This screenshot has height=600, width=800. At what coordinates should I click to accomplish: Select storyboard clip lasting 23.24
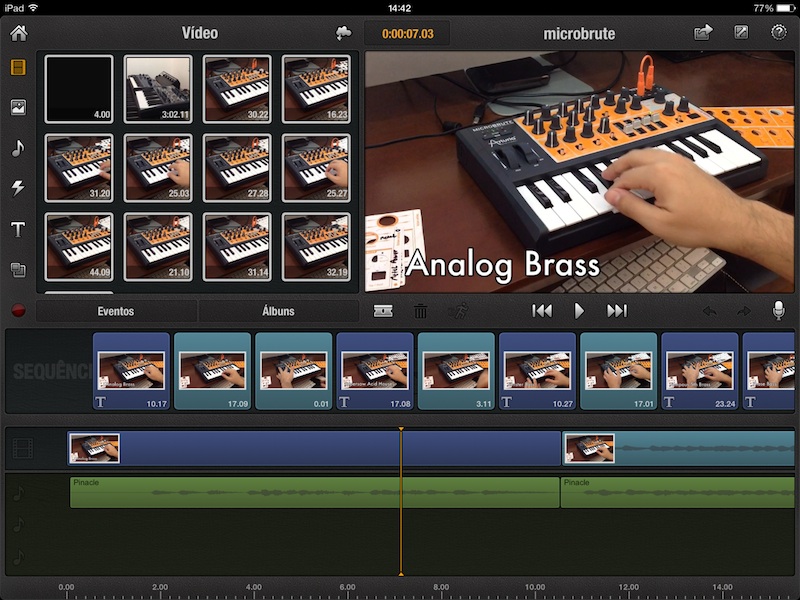click(x=699, y=371)
